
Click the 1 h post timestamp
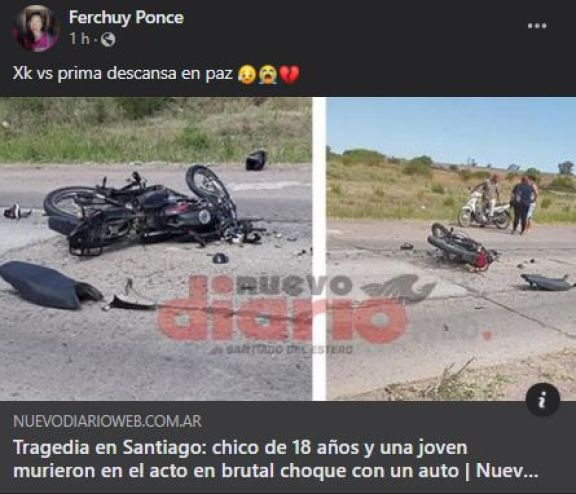[80, 39]
